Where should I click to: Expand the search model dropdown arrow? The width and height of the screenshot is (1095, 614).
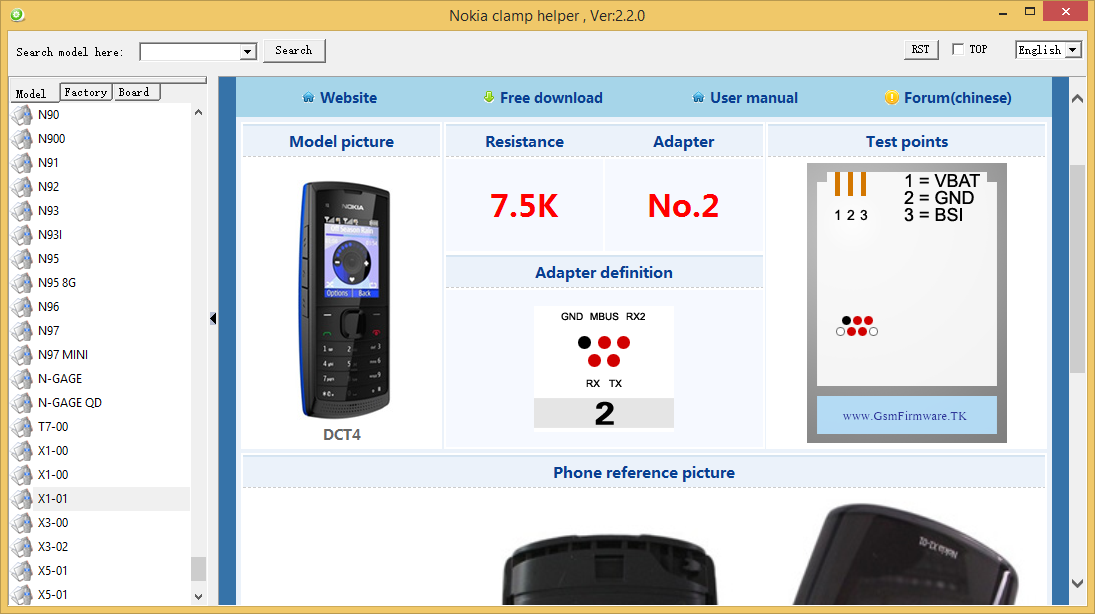247,52
